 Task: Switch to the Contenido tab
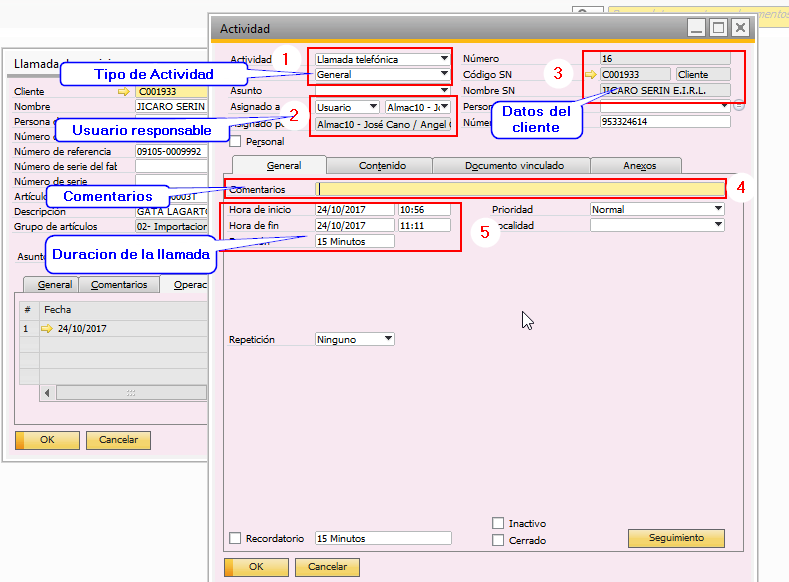point(381,166)
